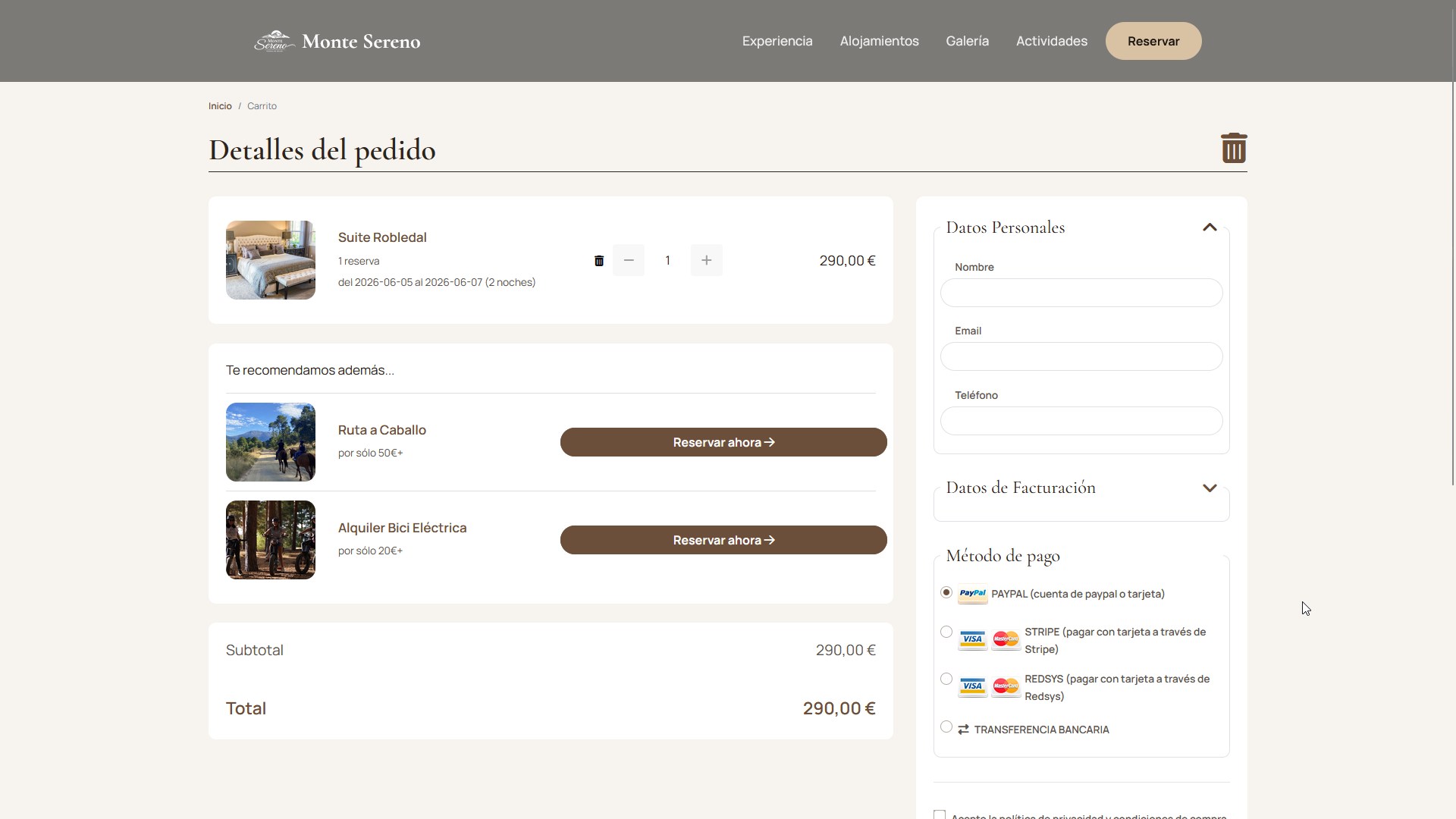Click the Suite Robledal bedroom thumbnail
The image size is (1456, 819).
click(x=271, y=260)
